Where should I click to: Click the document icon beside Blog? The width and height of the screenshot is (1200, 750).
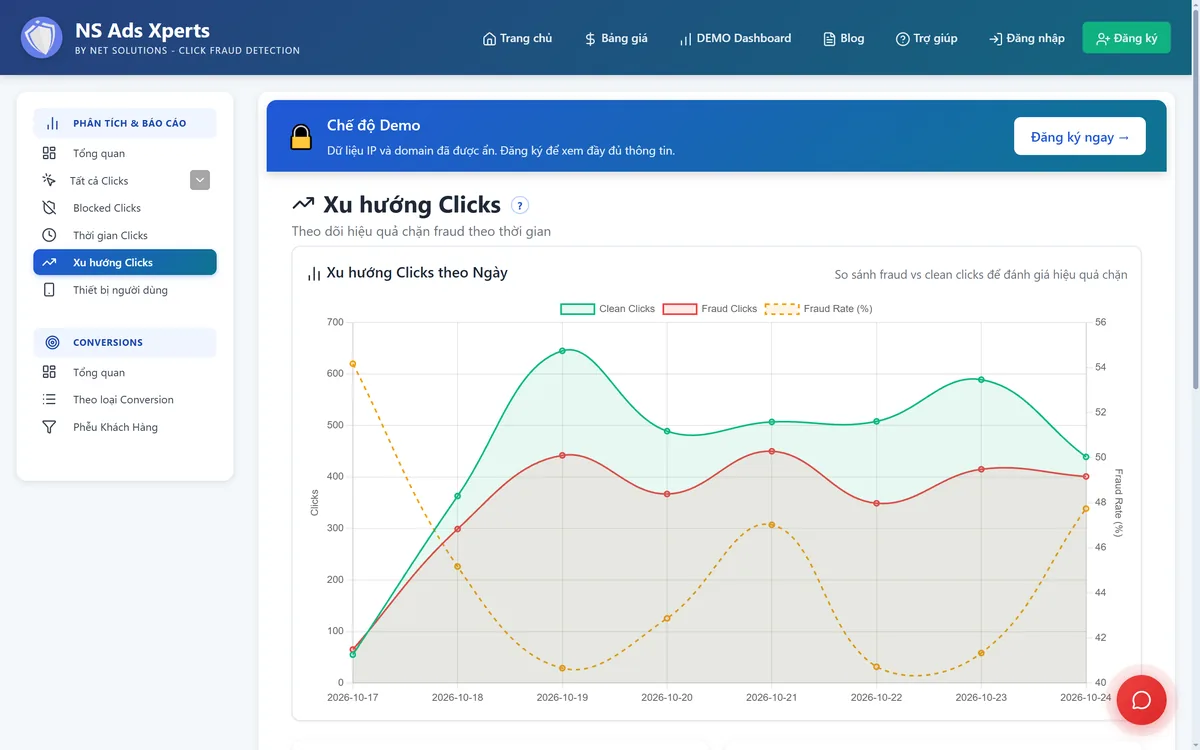point(829,39)
